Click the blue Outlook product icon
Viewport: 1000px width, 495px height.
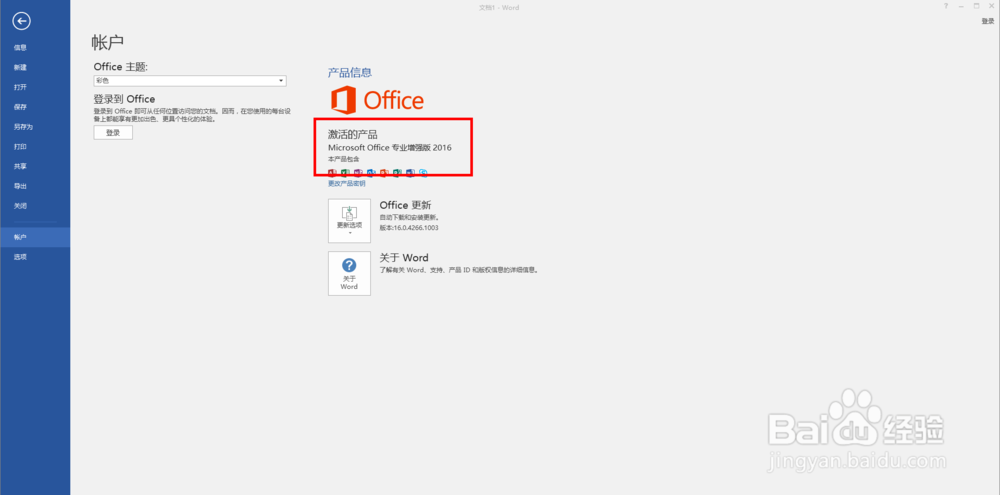click(x=371, y=173)
